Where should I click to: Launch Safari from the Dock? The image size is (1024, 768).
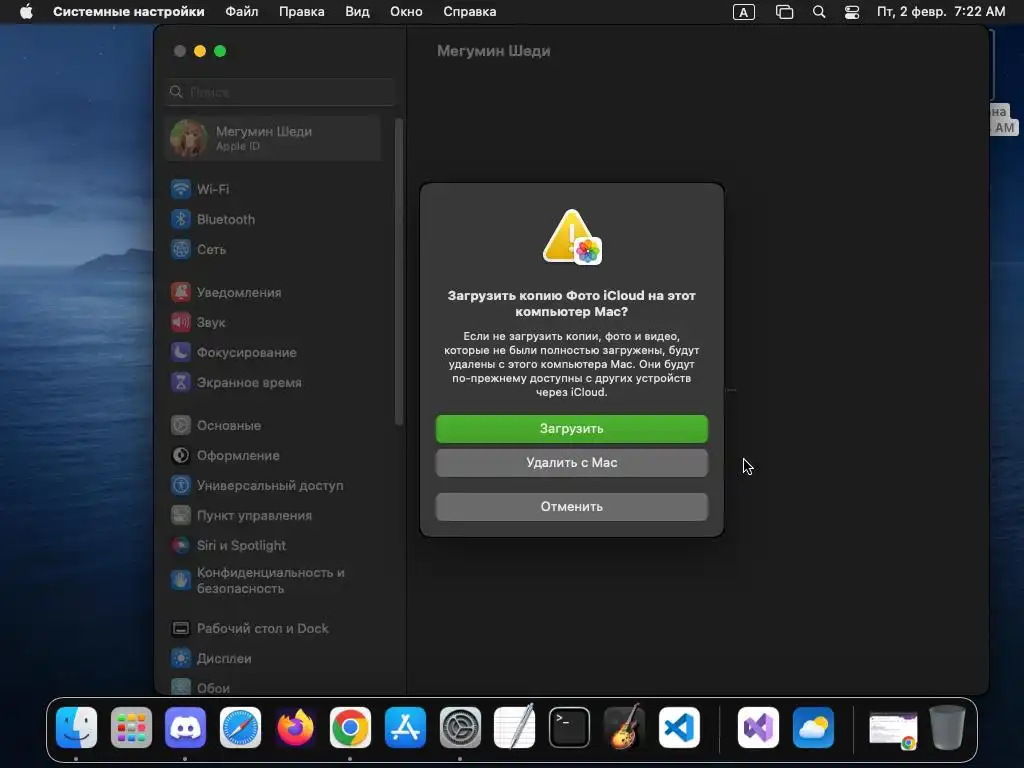(x=240, y=728)
